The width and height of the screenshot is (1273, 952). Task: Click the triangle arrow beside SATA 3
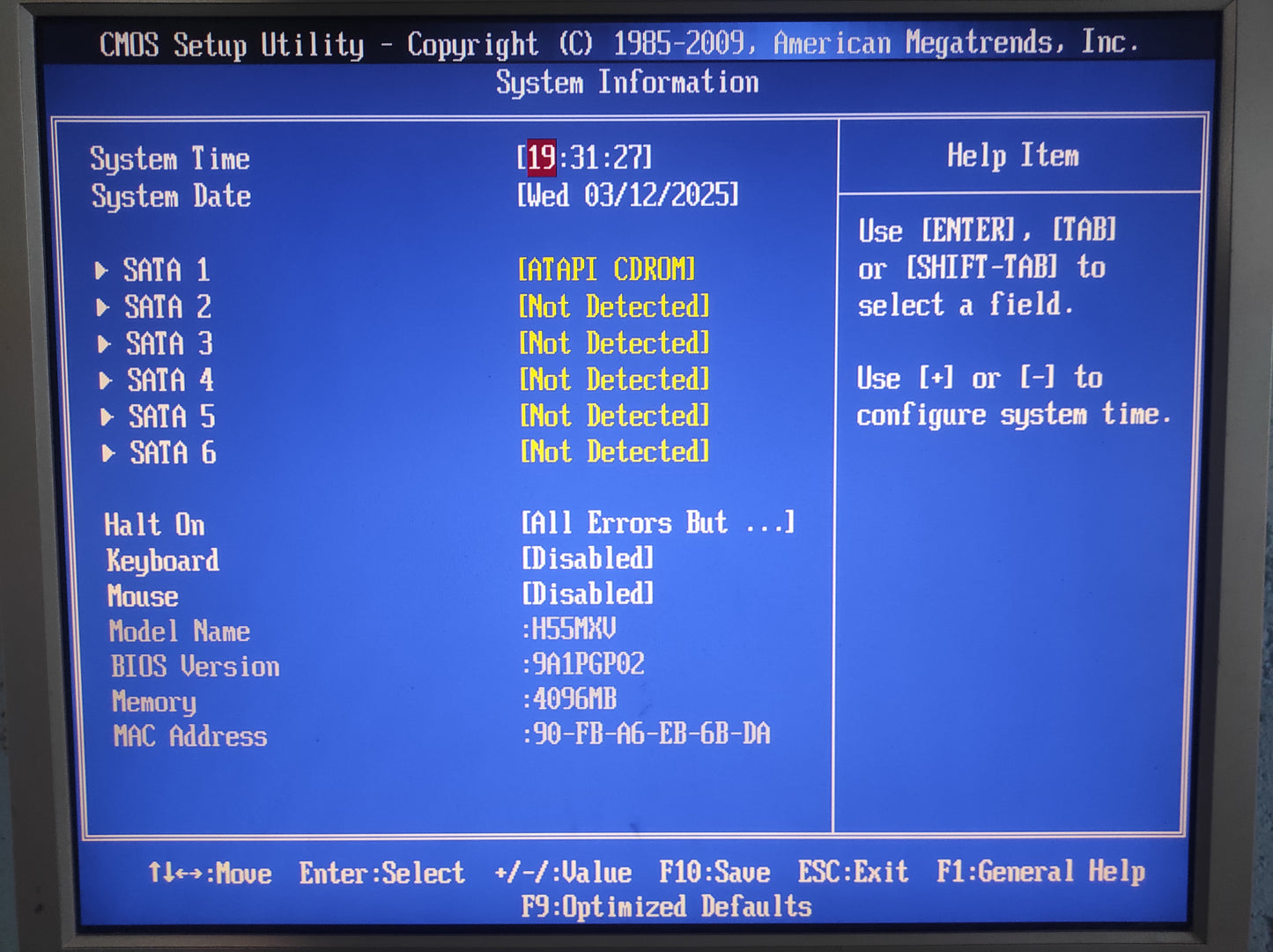pyautogui.click(x=104, y=343)
